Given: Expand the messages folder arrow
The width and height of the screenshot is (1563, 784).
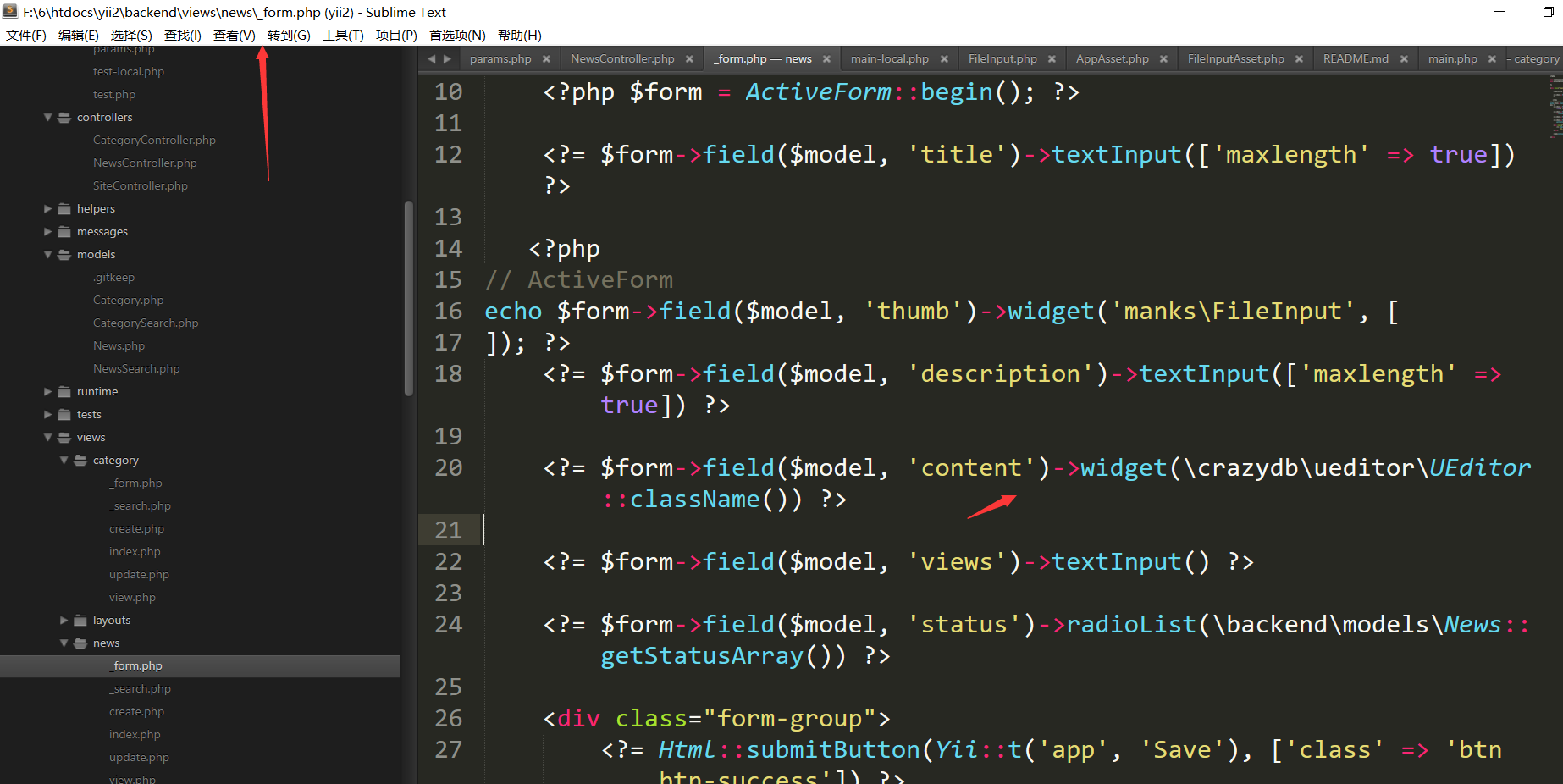Looking at the screenshot, I should tap(48, 232).
